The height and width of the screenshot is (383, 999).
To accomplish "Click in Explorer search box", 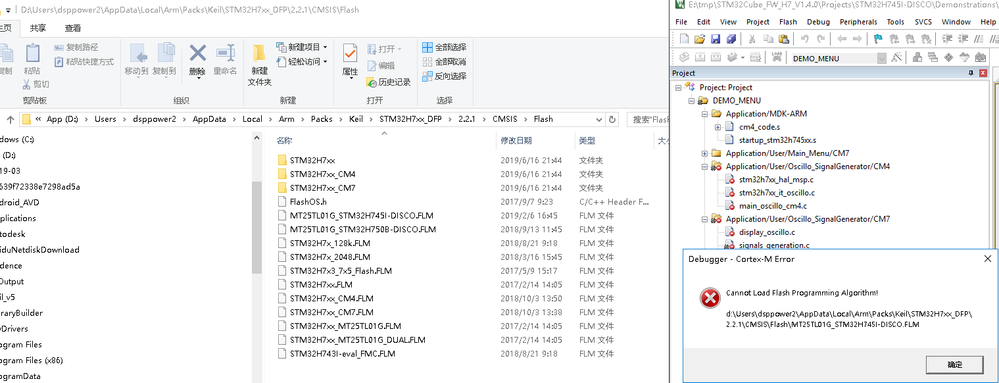I will (x=648, y=119).
